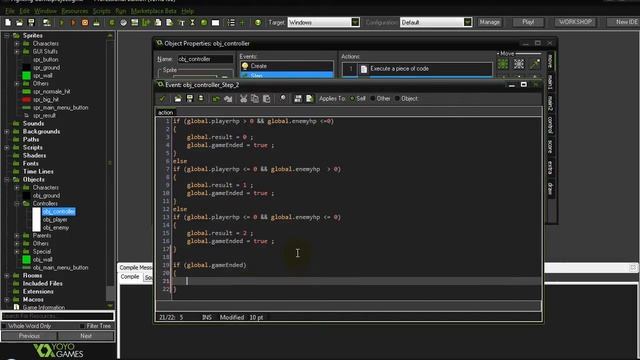
Task: Expand the GUI Stuffs sprite folder
Action: (x=17, y=51)
